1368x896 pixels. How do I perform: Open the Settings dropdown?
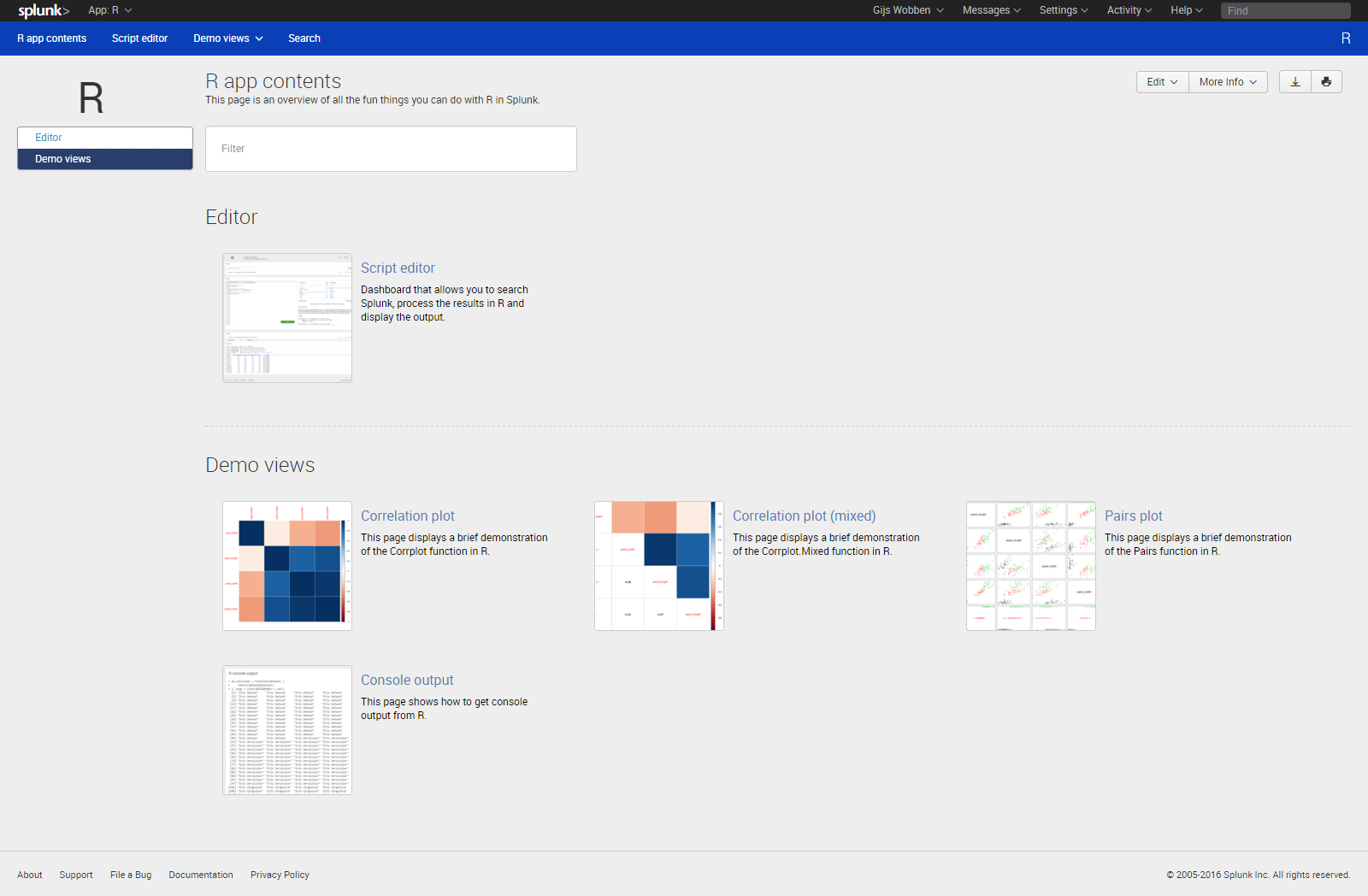tap(1064, 10)
